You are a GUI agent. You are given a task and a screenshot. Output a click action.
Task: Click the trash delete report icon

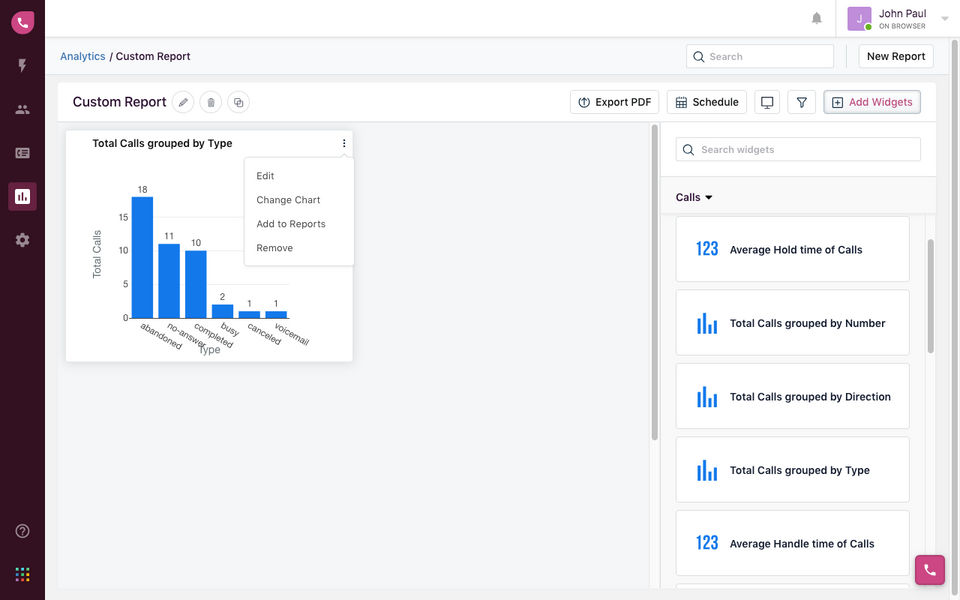pos(210,102)
